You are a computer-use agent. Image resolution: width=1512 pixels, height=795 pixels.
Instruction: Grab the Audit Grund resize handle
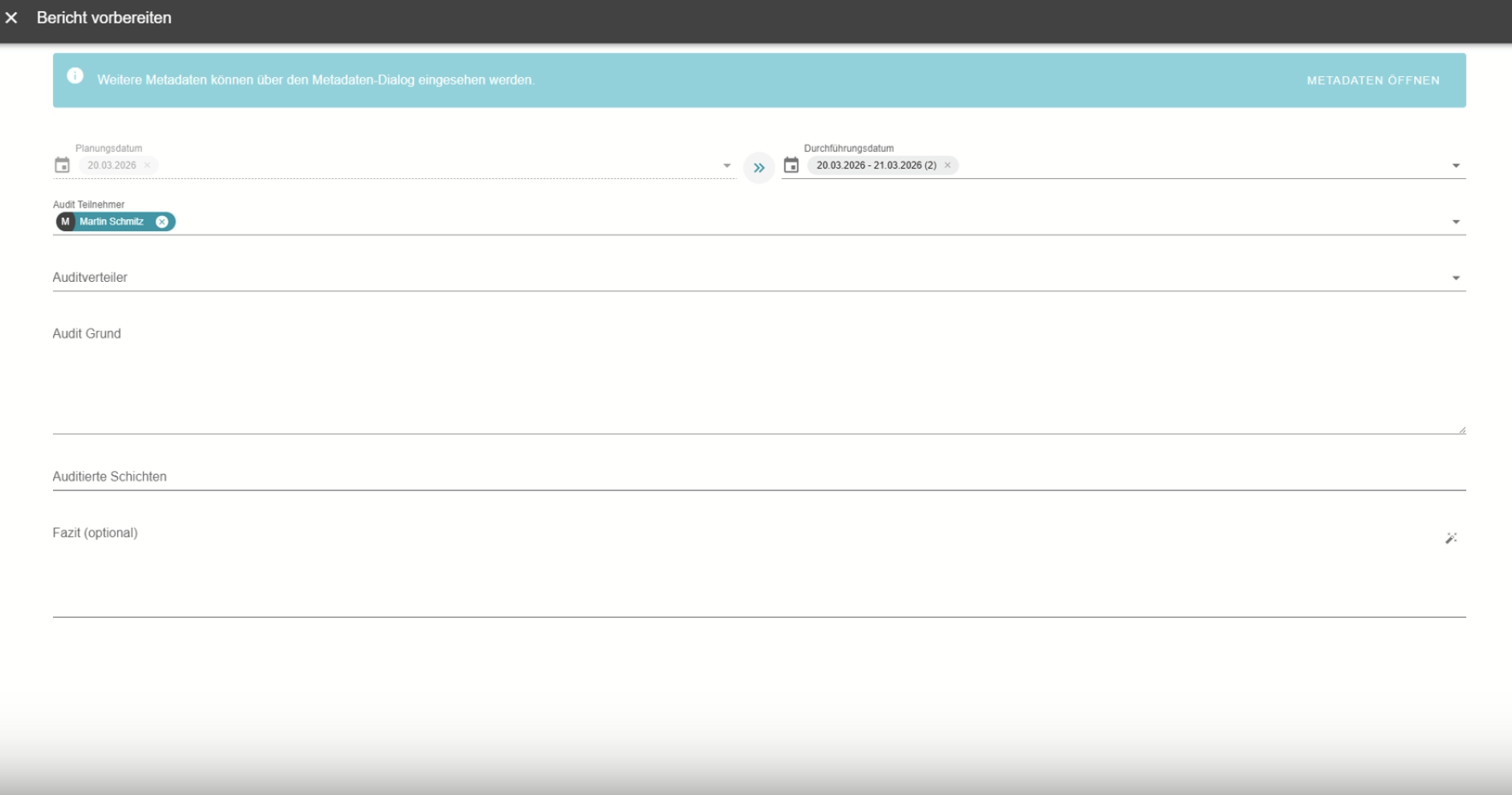point(1462,430)
